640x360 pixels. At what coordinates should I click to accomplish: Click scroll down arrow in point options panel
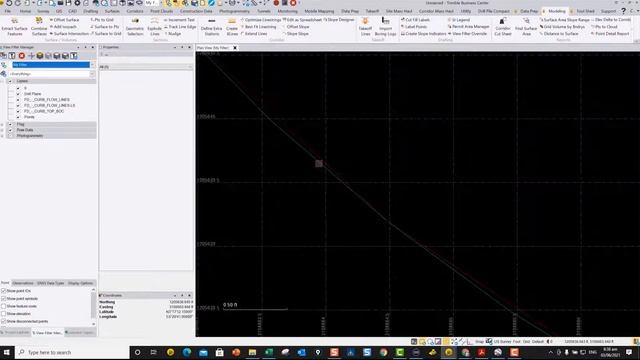tap(94, 324)
